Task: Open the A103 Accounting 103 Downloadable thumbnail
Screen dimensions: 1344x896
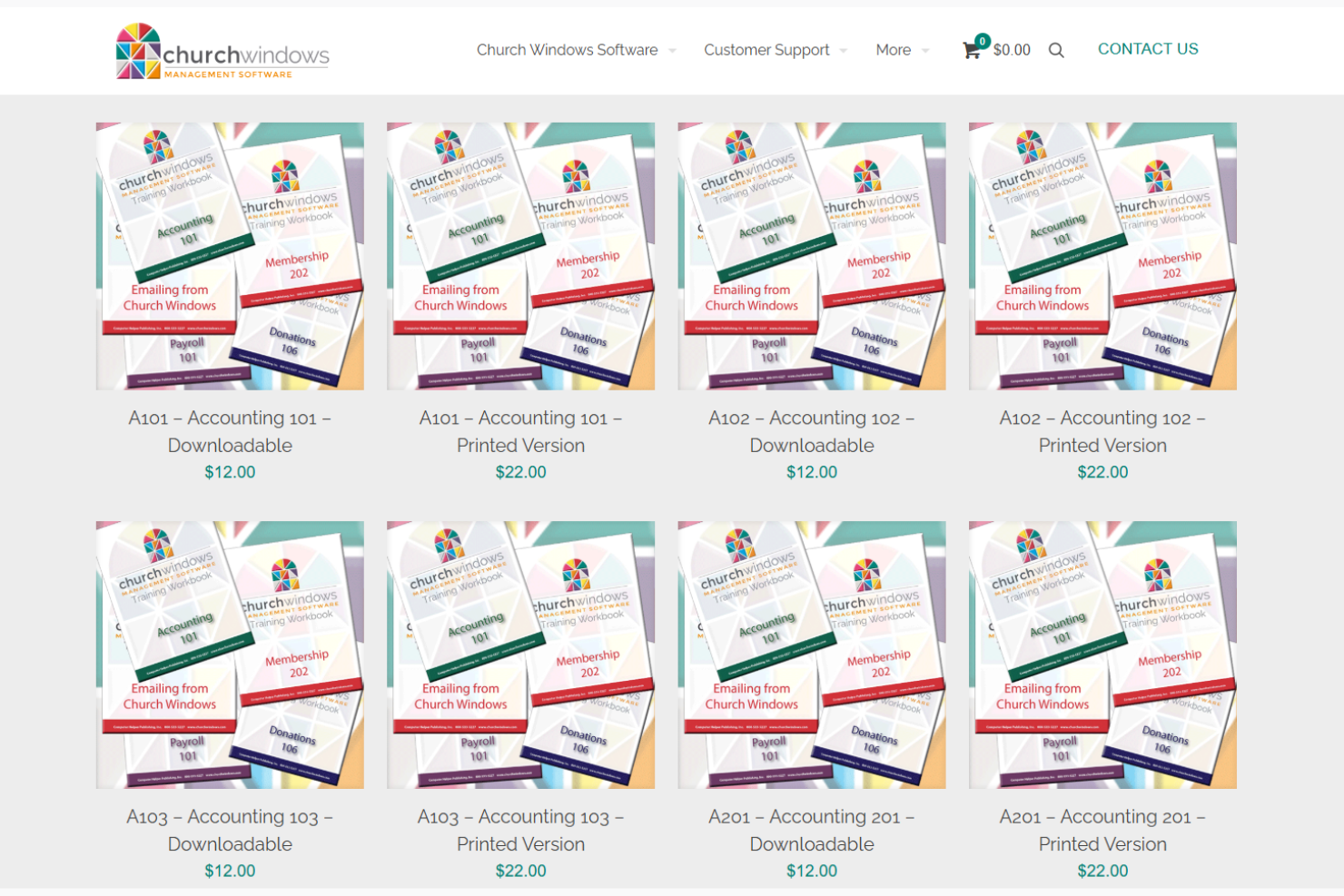Action: point(230,655)
